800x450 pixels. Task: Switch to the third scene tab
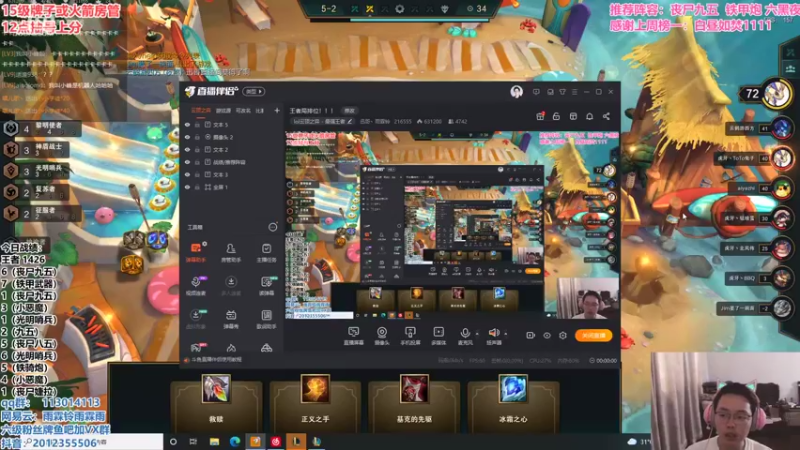coord(243,110)
